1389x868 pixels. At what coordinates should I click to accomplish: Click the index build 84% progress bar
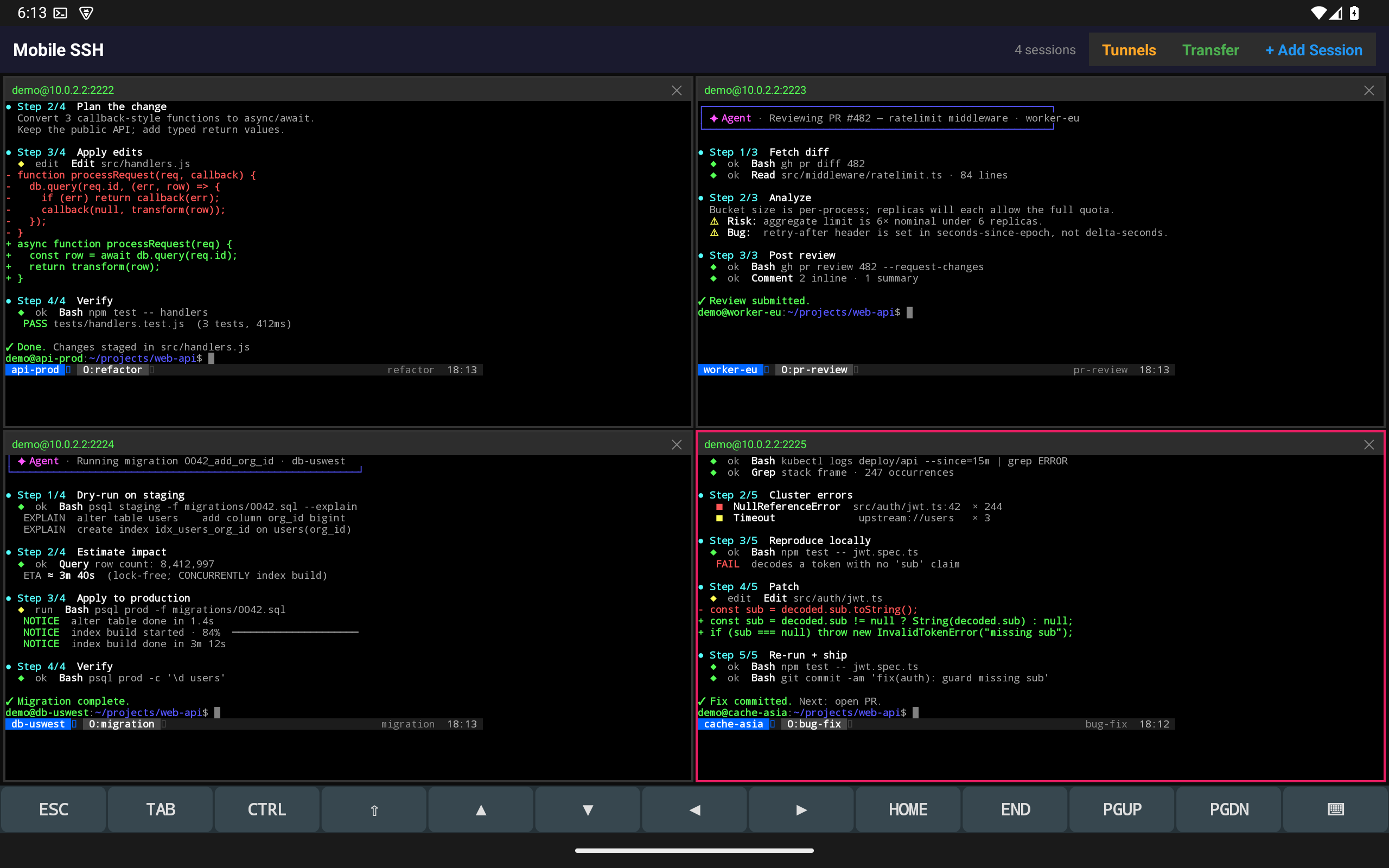(295, 633)
